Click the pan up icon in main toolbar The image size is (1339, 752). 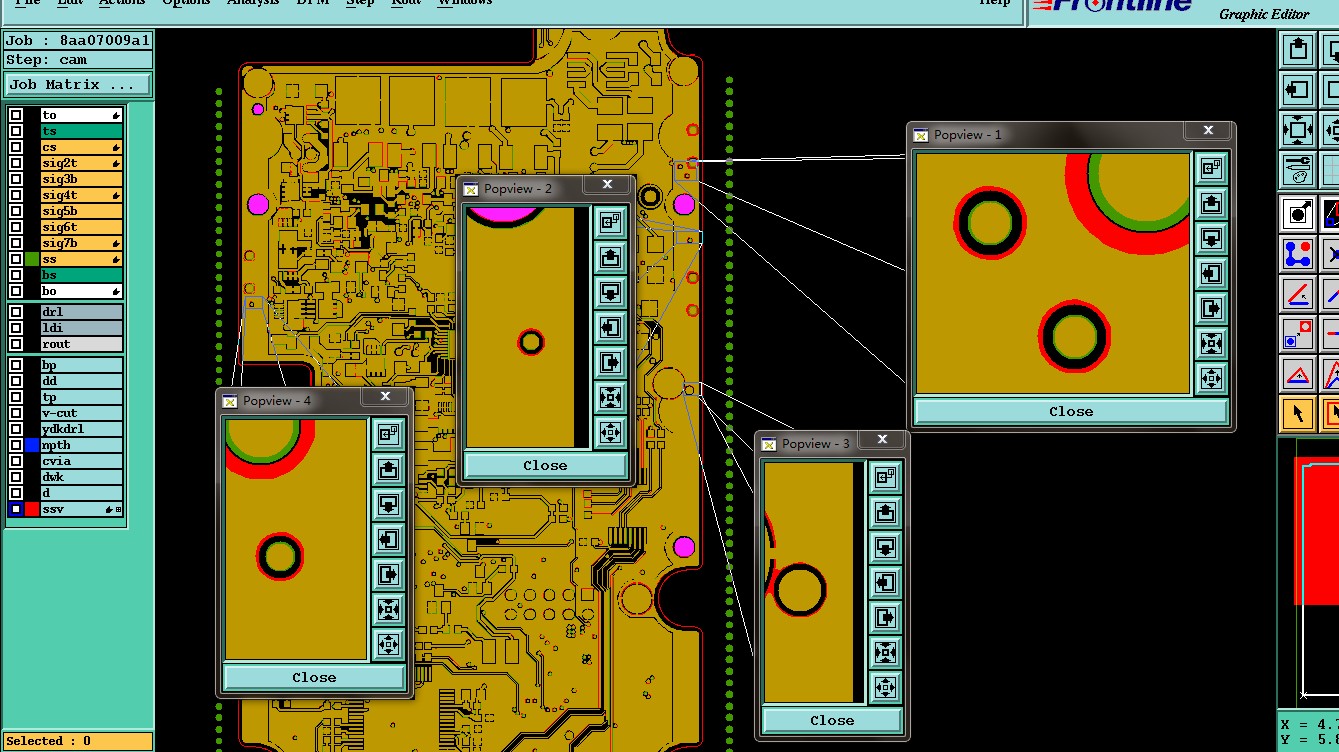pos(1297,49)
